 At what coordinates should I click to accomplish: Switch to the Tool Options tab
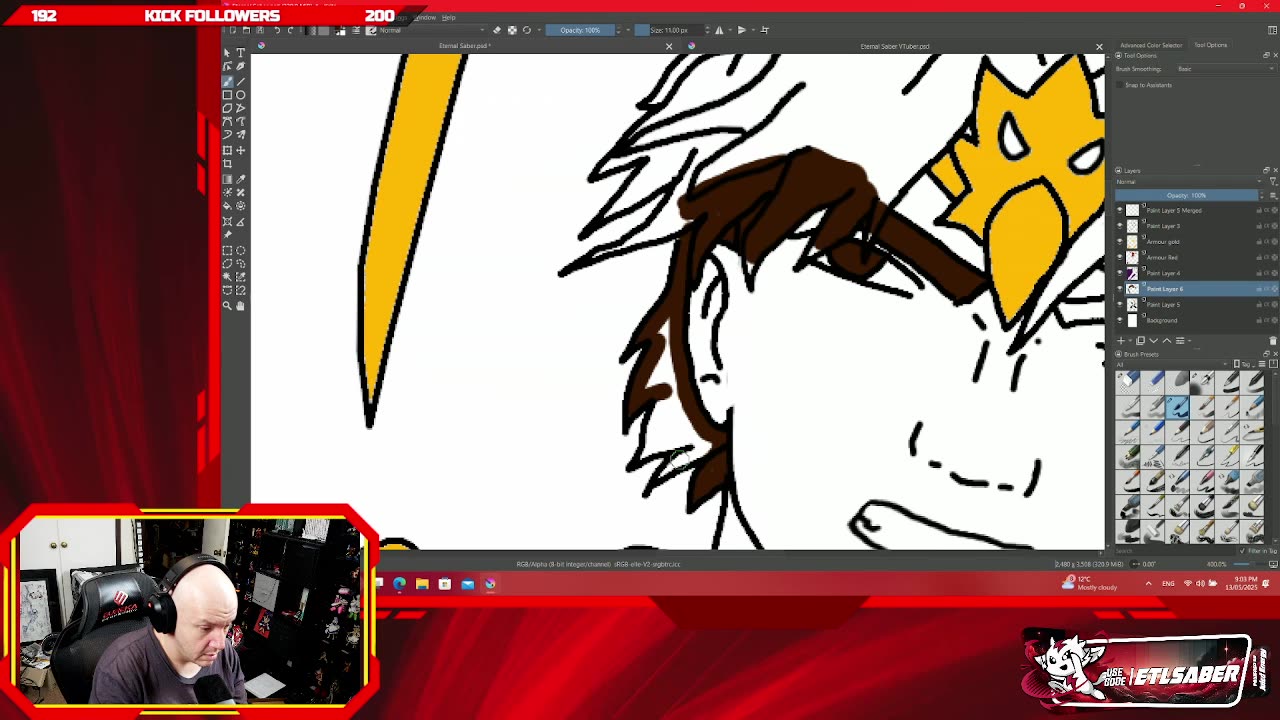pos(1211,45)
